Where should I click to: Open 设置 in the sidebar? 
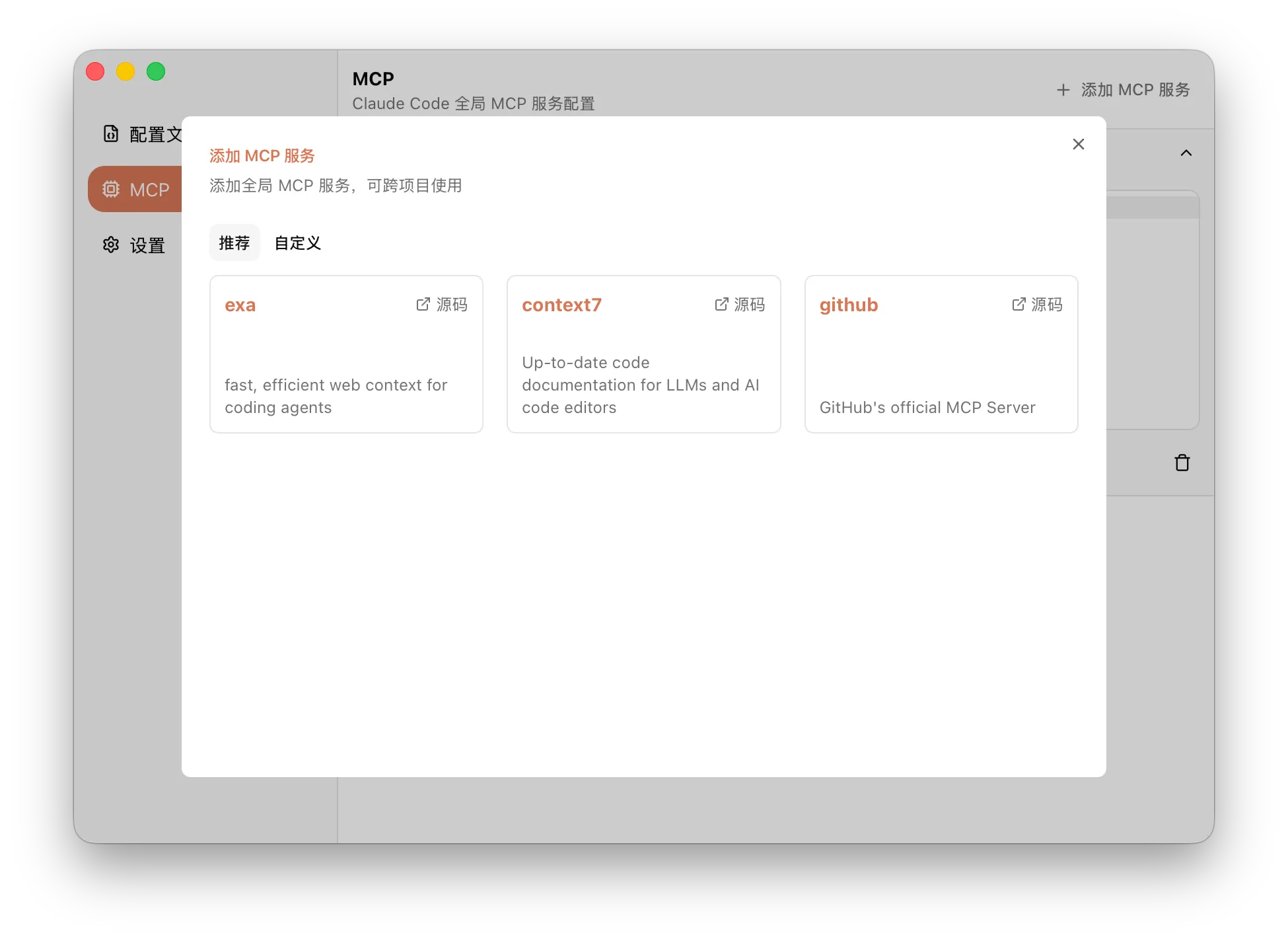[147, 246]
